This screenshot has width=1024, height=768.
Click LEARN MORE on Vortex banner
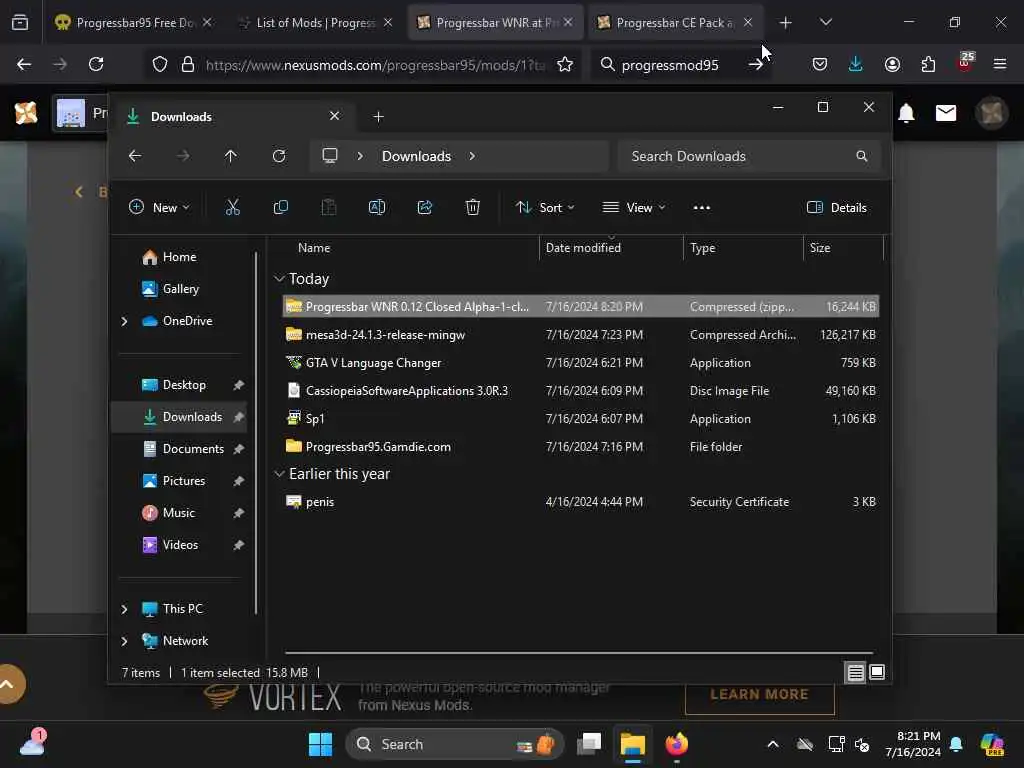[760, 694]
